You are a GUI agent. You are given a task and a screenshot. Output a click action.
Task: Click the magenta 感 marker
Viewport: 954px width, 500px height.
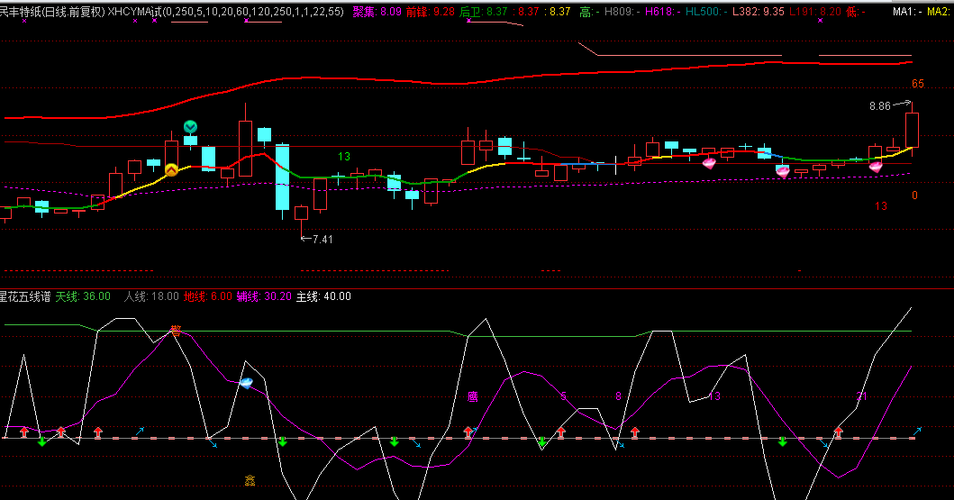tap(473, 397)
